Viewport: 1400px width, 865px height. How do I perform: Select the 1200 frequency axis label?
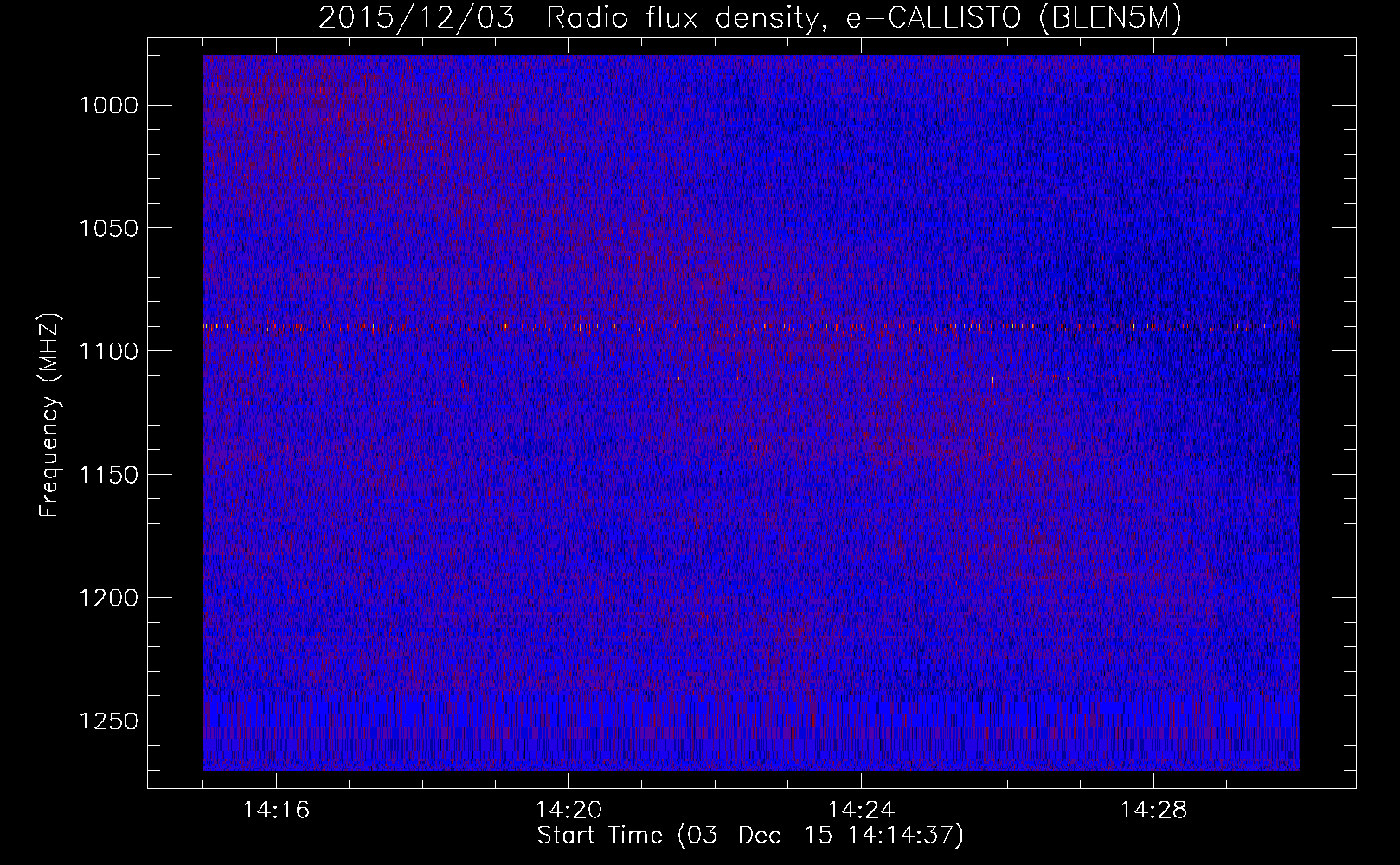(108, 598)
